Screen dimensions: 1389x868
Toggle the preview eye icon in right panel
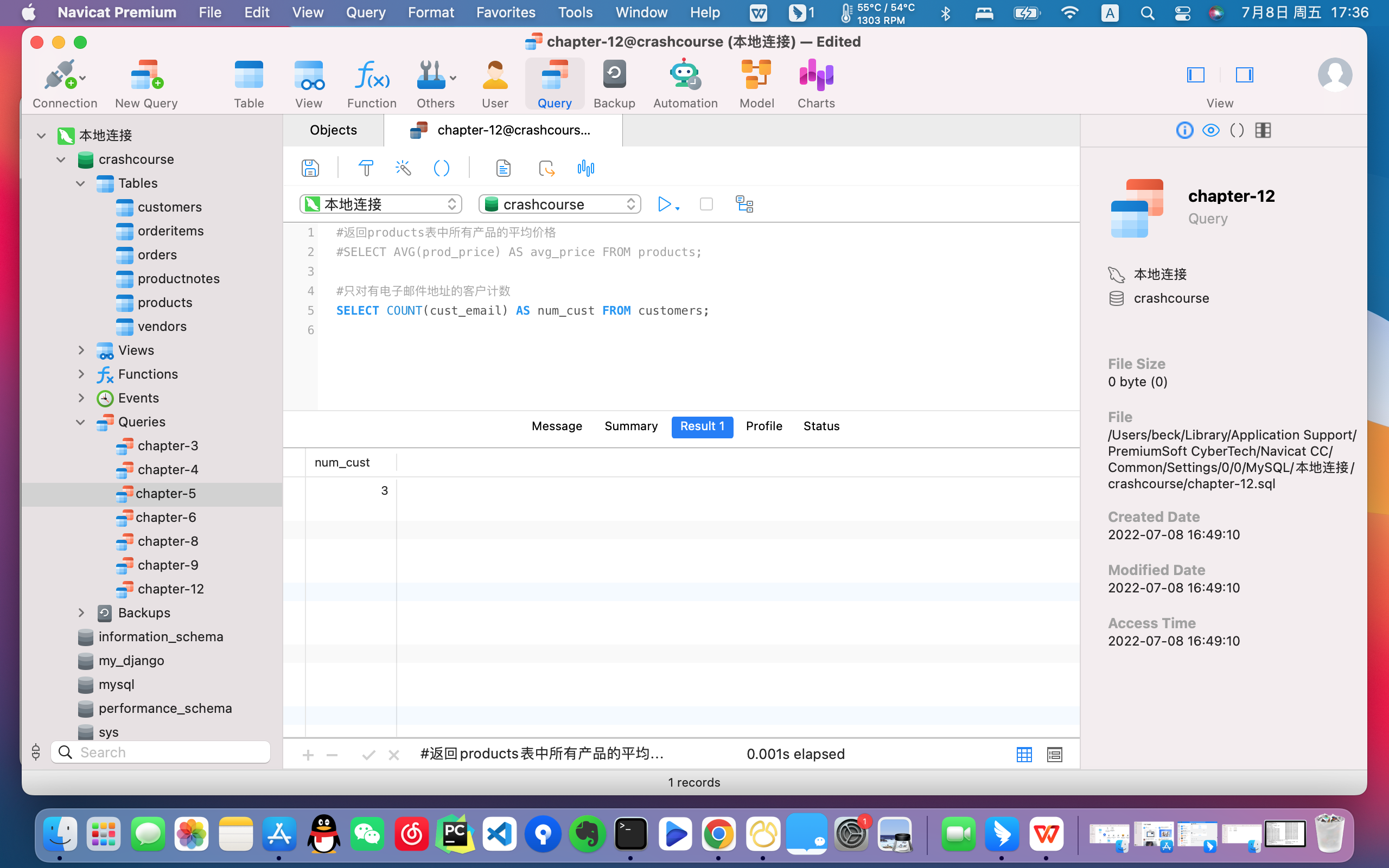tap(1211, 130)
